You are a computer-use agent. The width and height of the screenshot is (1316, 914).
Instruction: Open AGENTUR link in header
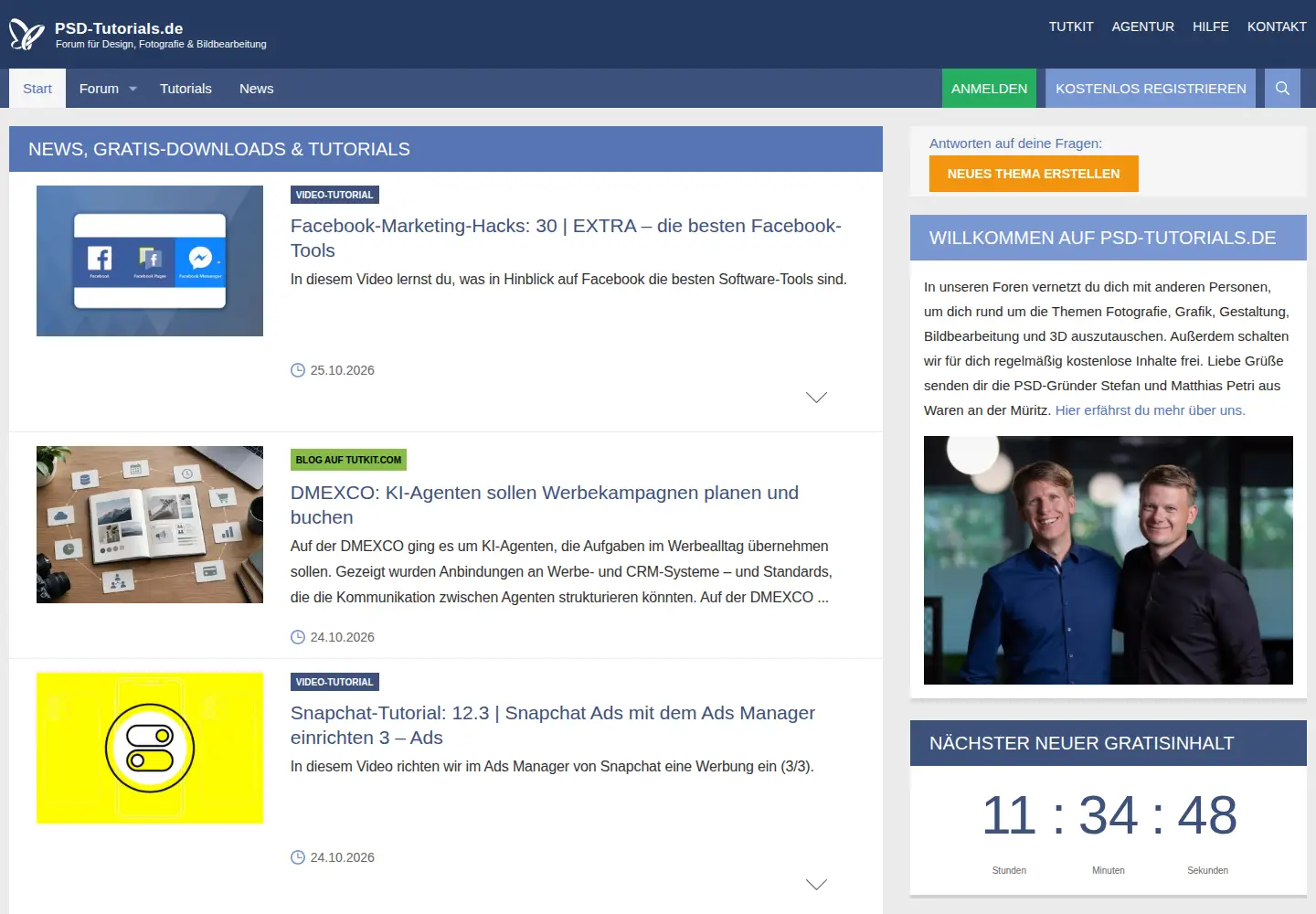pyautogui.click(x=1142, y=27)
